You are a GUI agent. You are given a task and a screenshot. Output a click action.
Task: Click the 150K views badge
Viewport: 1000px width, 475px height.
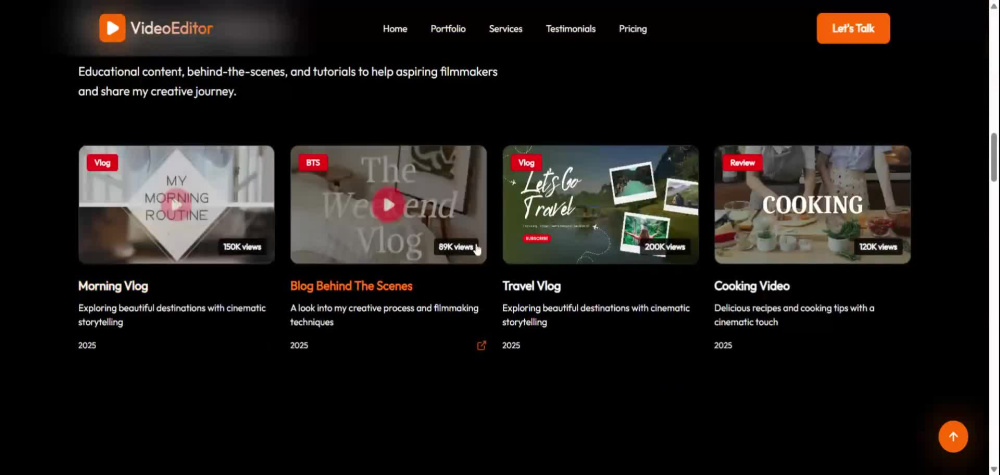(x=242, y=247)
